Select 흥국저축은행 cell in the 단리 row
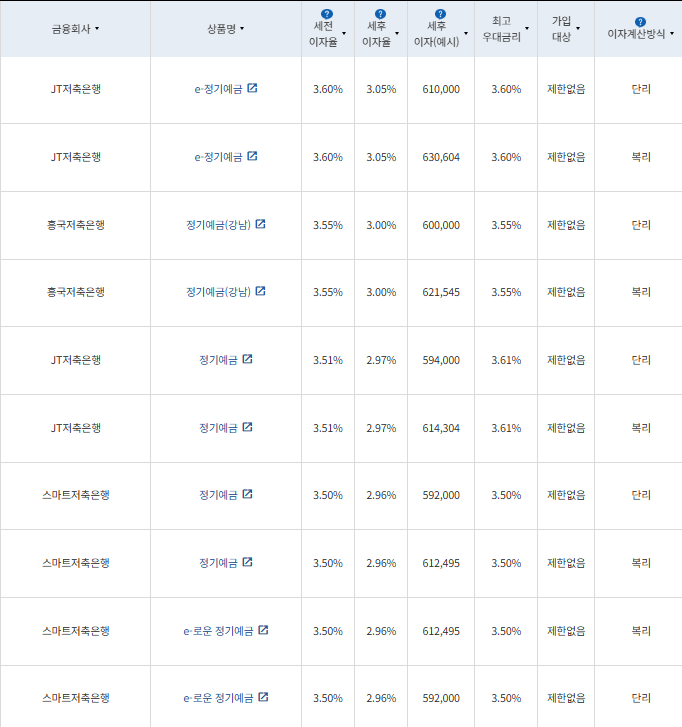682x727 pixels. pos(76,225)
